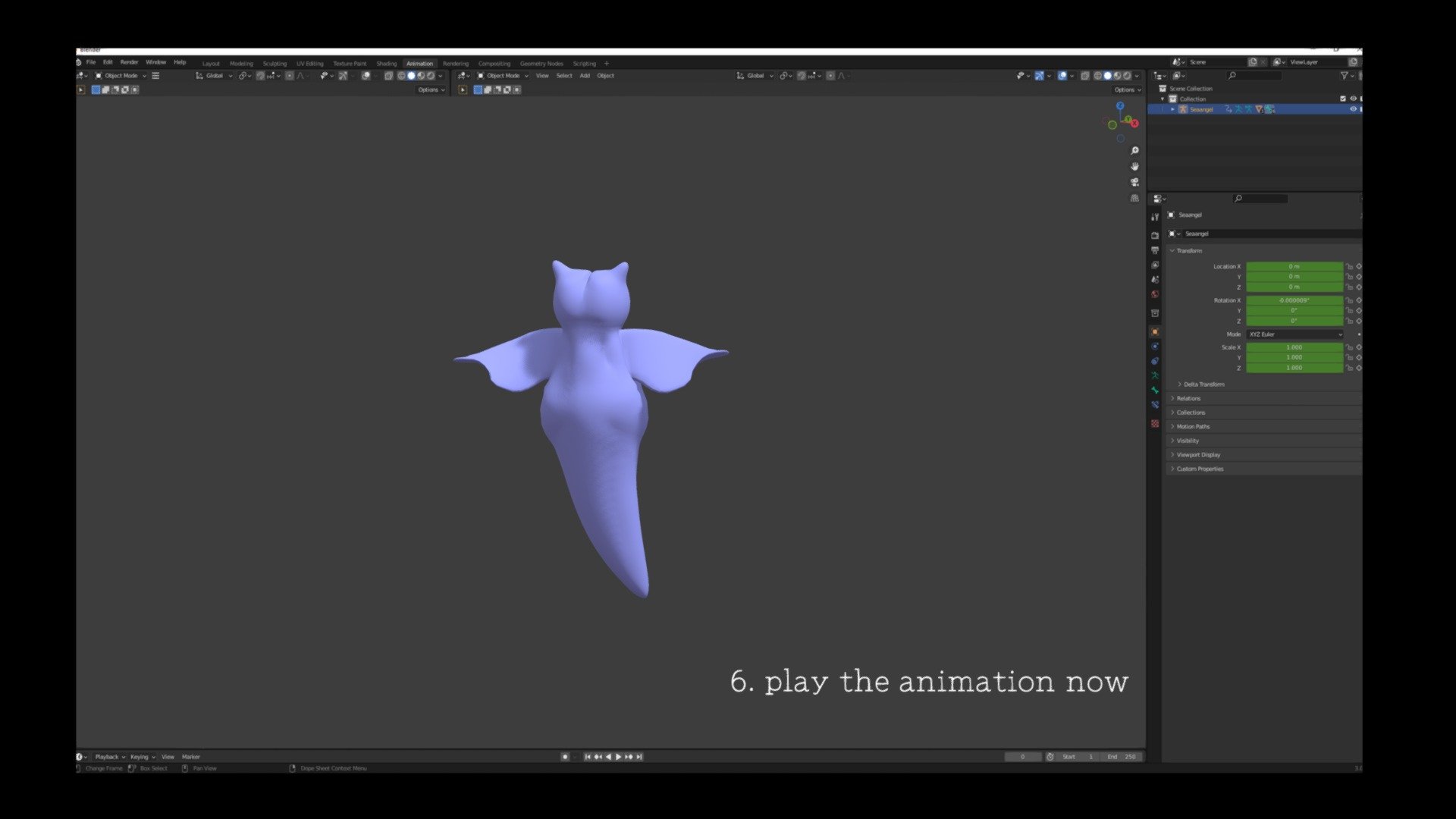Viewport: 1456px width, 819px height.
Task: Open the Global transform orientation dropdown
Action: coord(215,76)
